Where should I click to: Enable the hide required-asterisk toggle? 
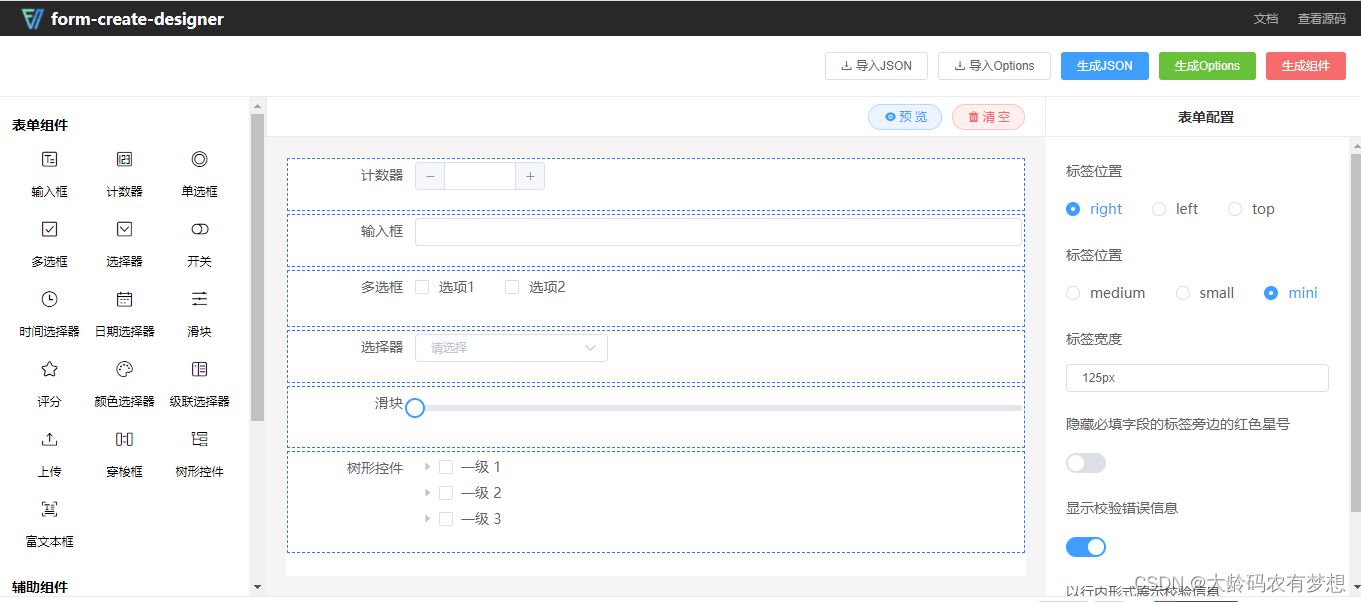pyautogui.click(x=1086, y=462)
